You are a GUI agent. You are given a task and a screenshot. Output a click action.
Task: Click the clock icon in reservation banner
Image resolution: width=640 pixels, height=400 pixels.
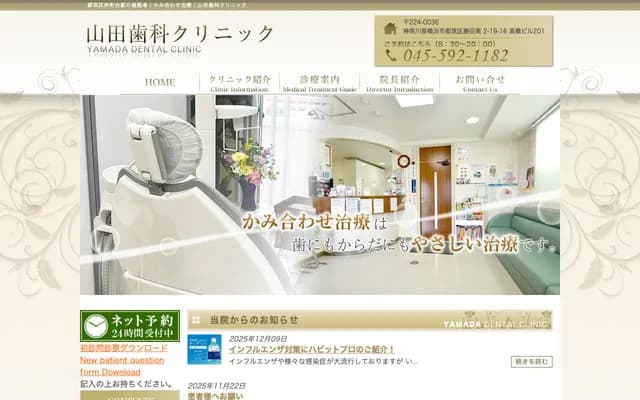pos(96,326)
